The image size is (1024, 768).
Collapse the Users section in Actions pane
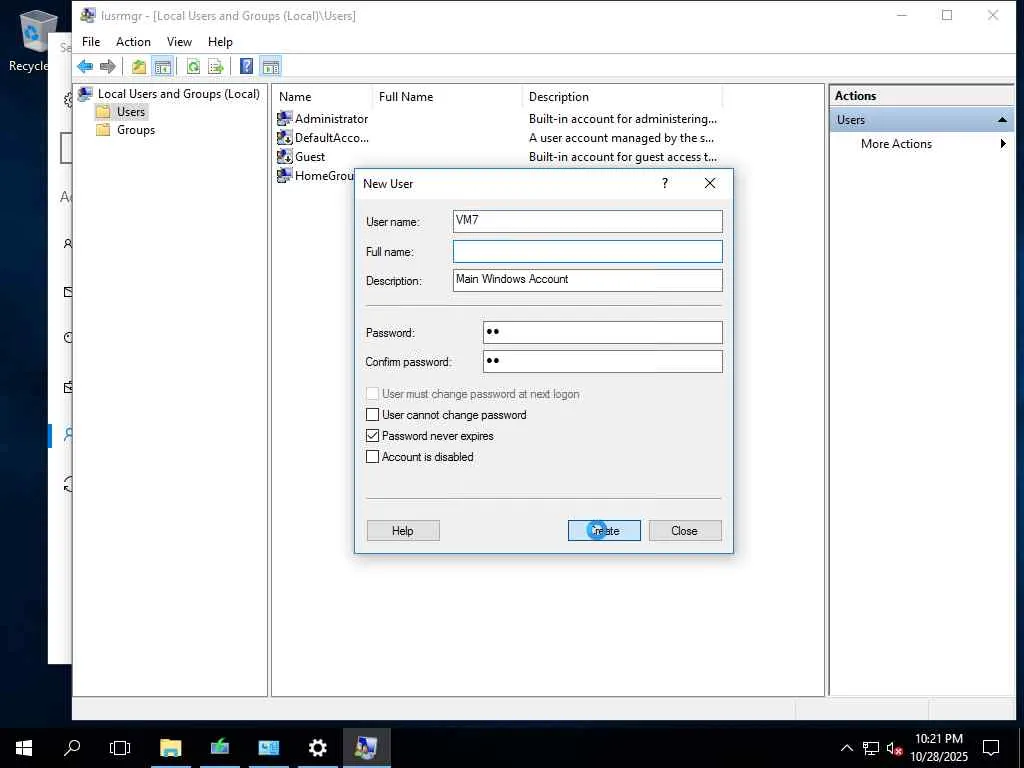[1002, 120]
